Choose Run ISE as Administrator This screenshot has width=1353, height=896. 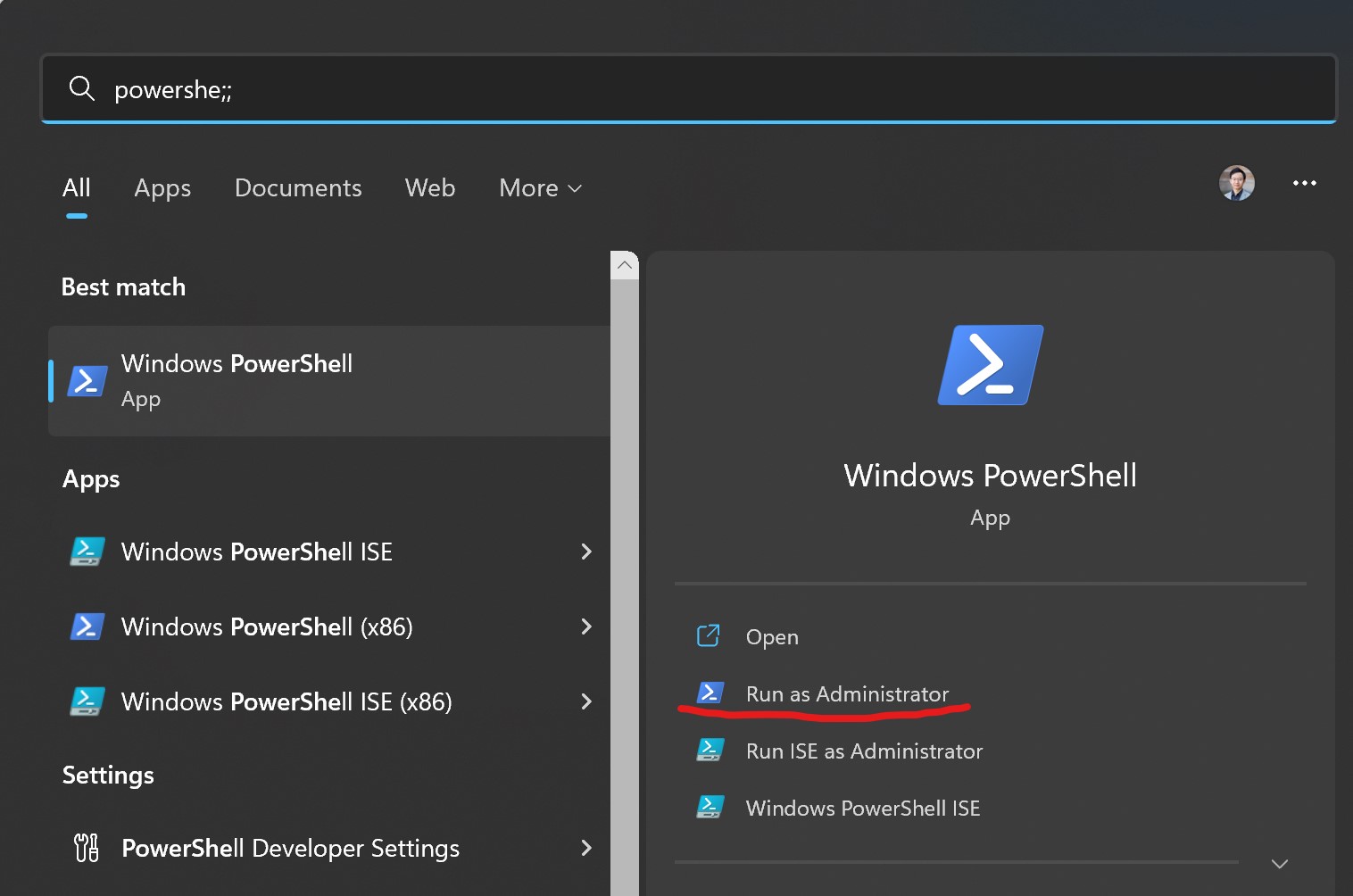pos(863,751)
